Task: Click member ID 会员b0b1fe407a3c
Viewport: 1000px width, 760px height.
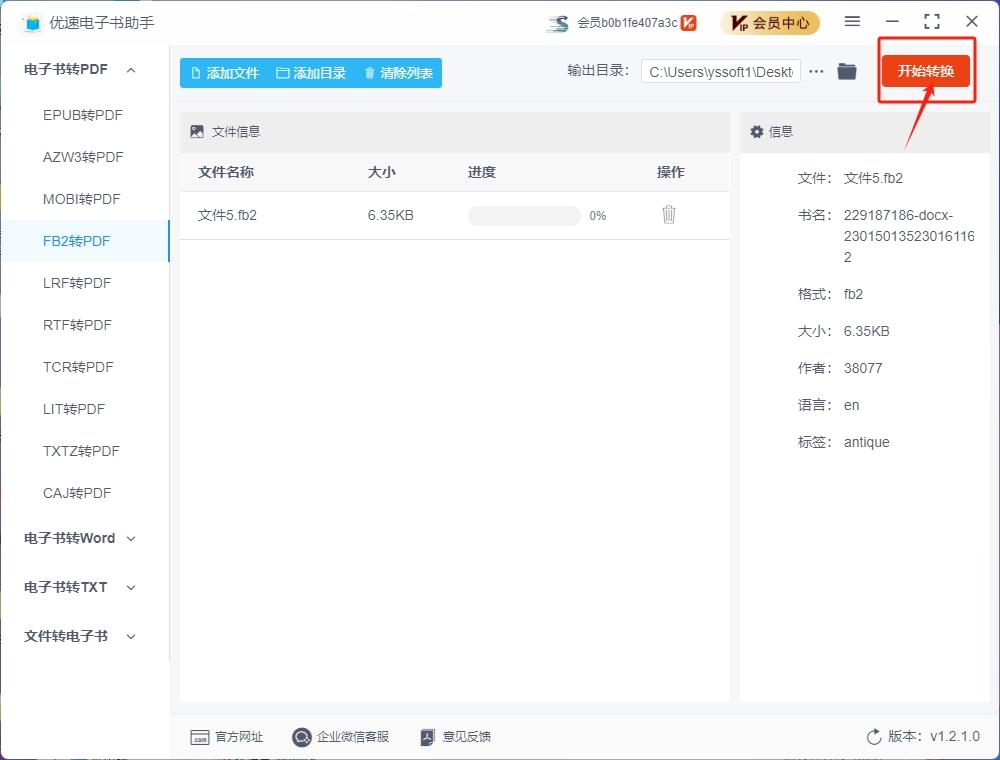Action: [x=627, y=23]
